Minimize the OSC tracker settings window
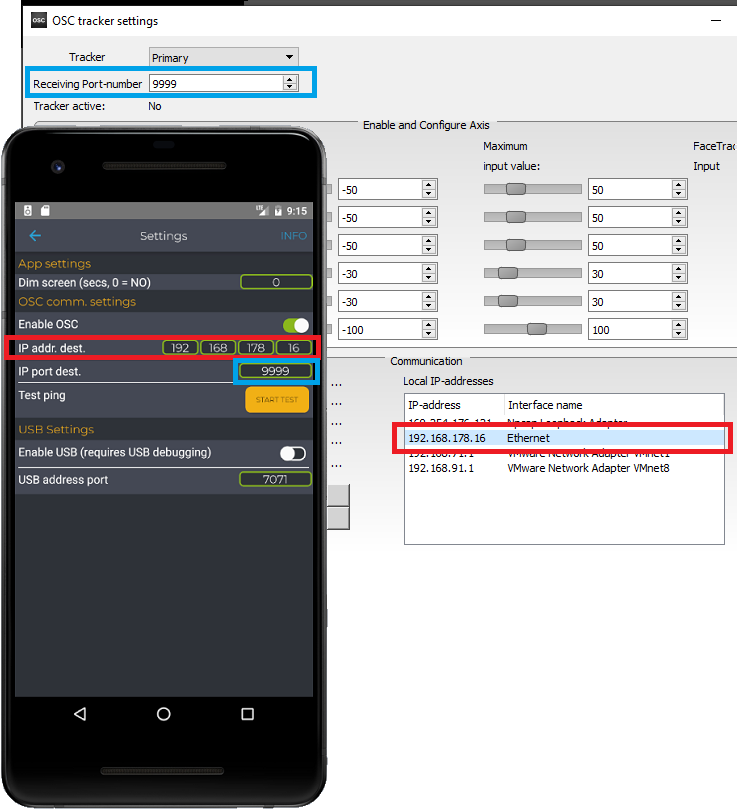Image resolution: width=737 pixels, height=809 pixels. (x=715, y=20)
